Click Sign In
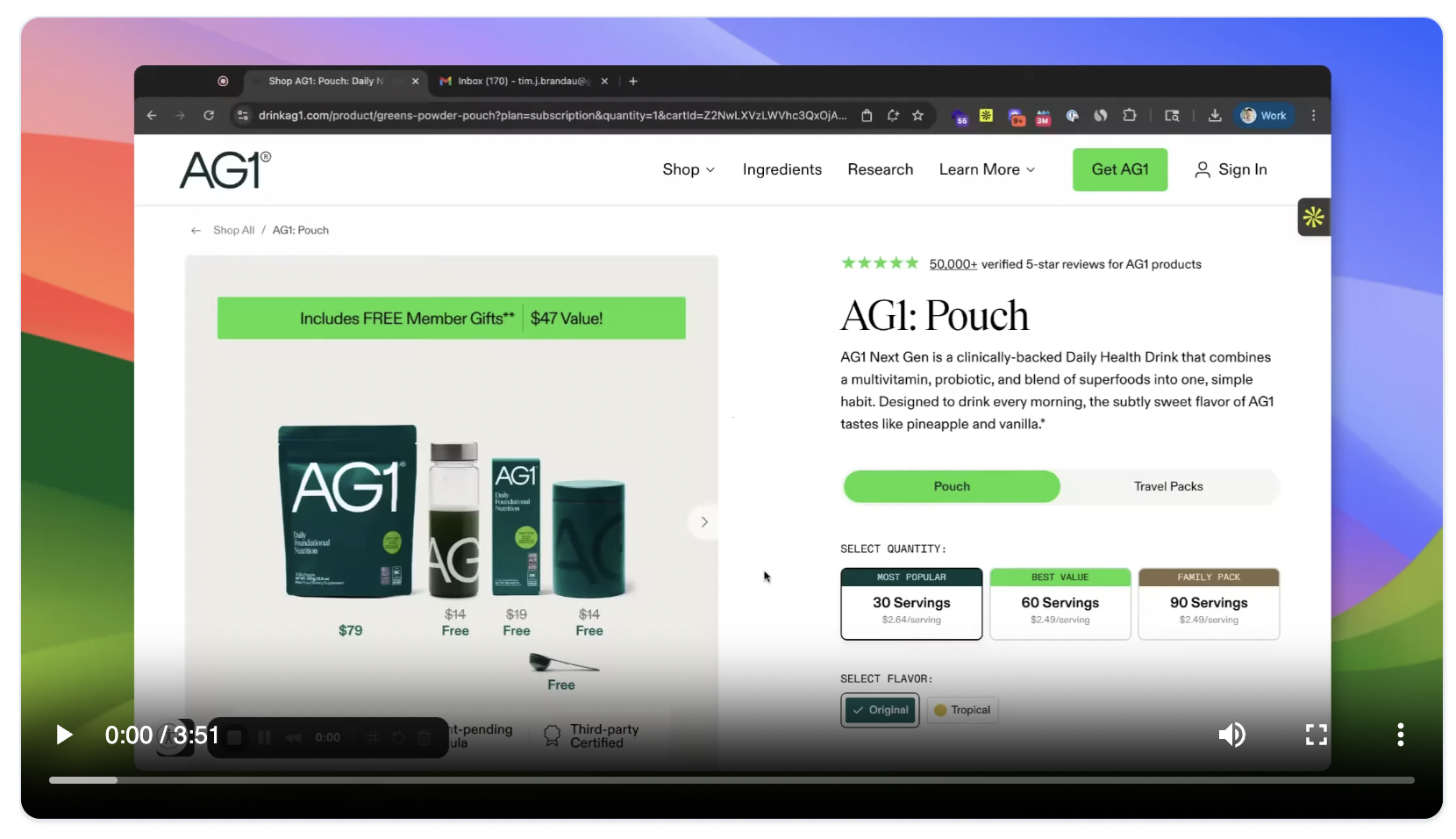1456x839 pixels. coord(1231,169)
